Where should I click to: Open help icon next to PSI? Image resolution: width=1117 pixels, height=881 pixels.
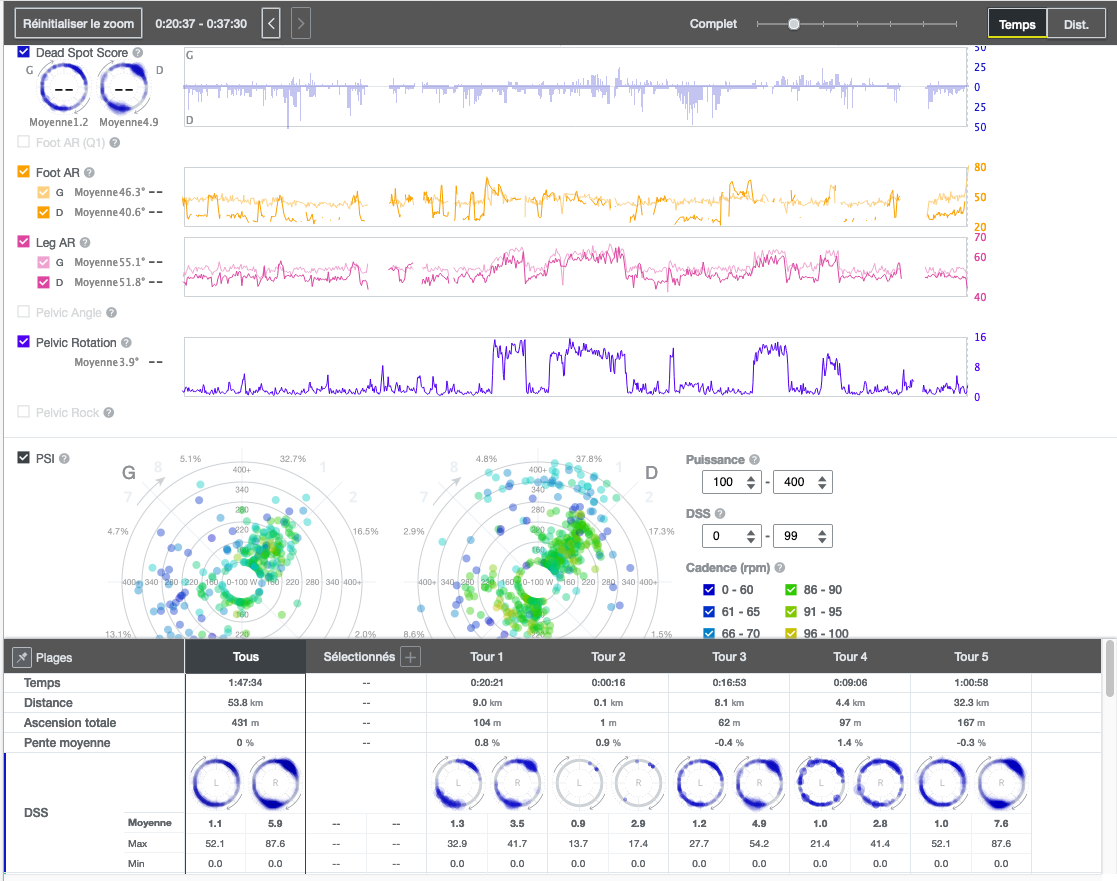coord(64,459)
